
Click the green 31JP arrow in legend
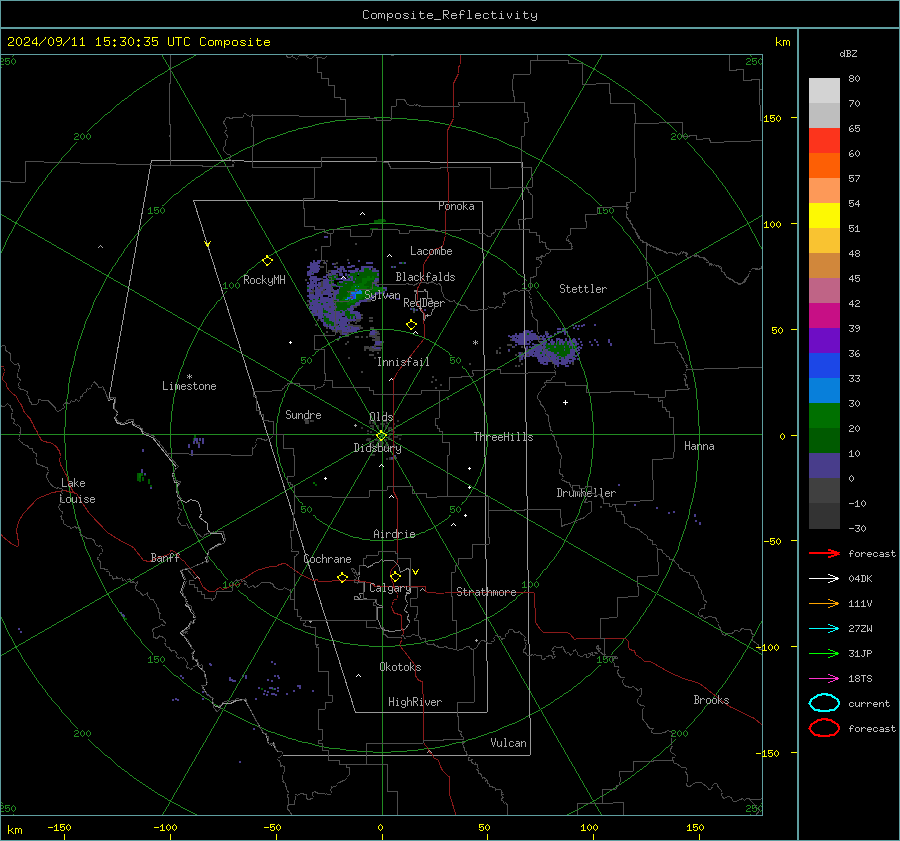[824, 653]
